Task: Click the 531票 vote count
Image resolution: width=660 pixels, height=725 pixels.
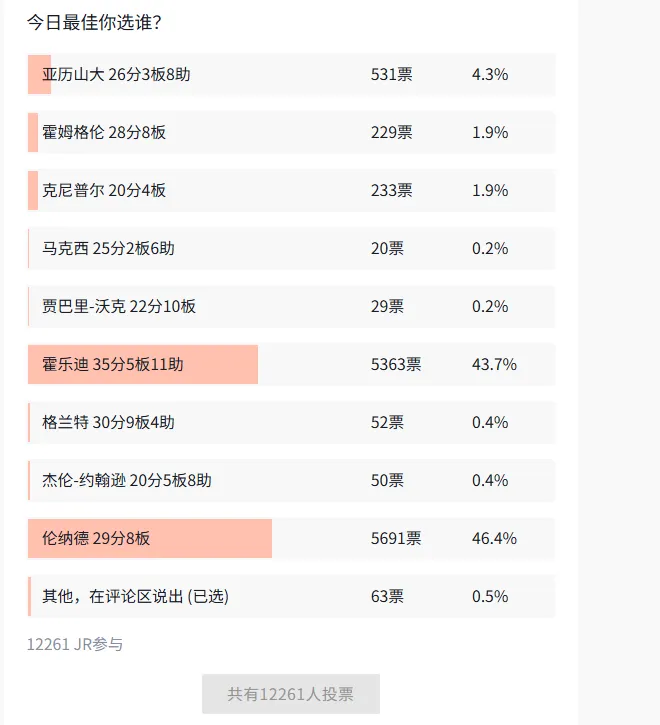Action: tap(391, 75)
